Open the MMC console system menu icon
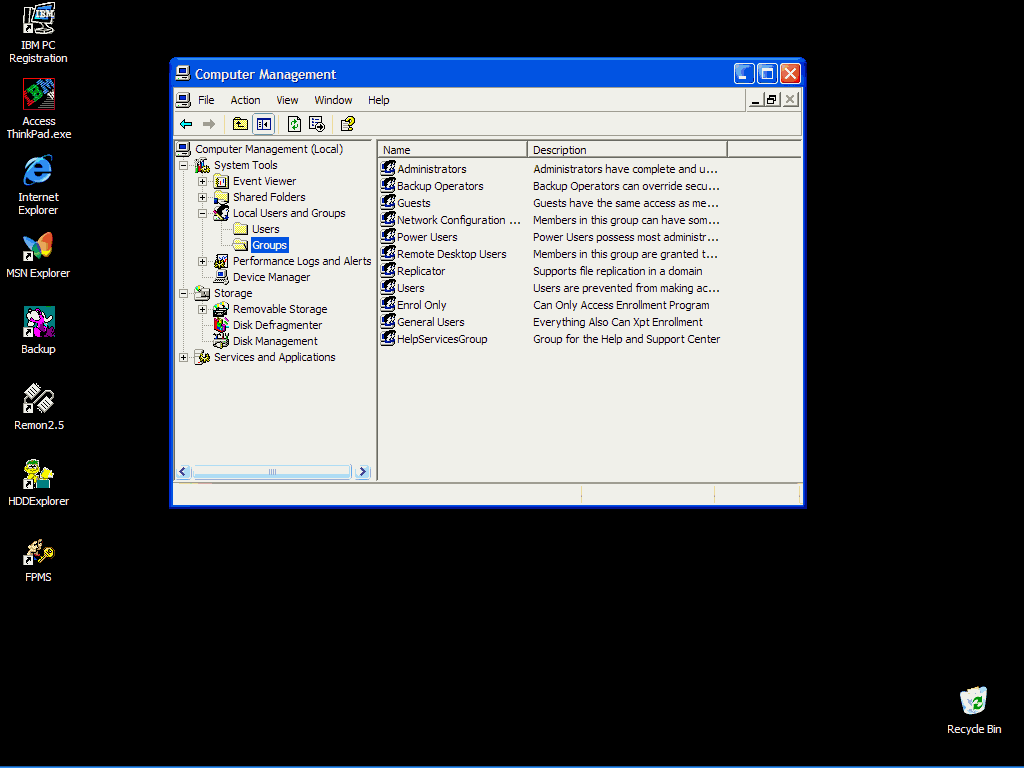The width and height of the screenshot is (1024, 768). pos(184,100)
